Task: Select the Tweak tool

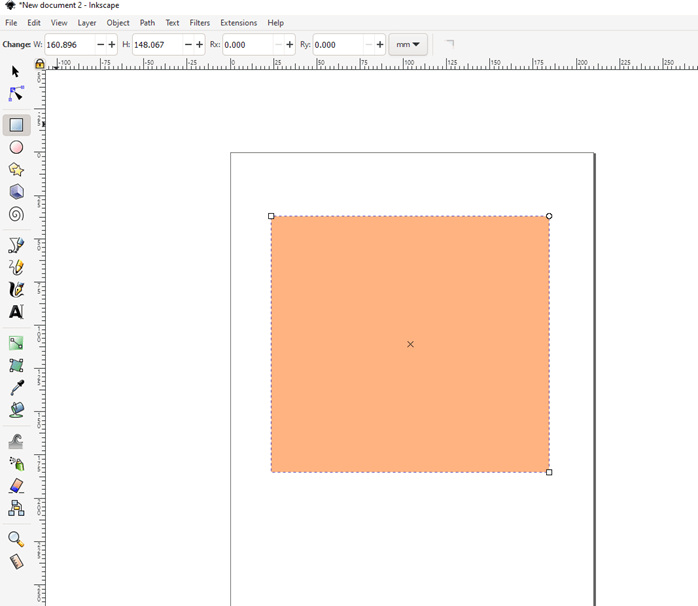Action: 16,441
